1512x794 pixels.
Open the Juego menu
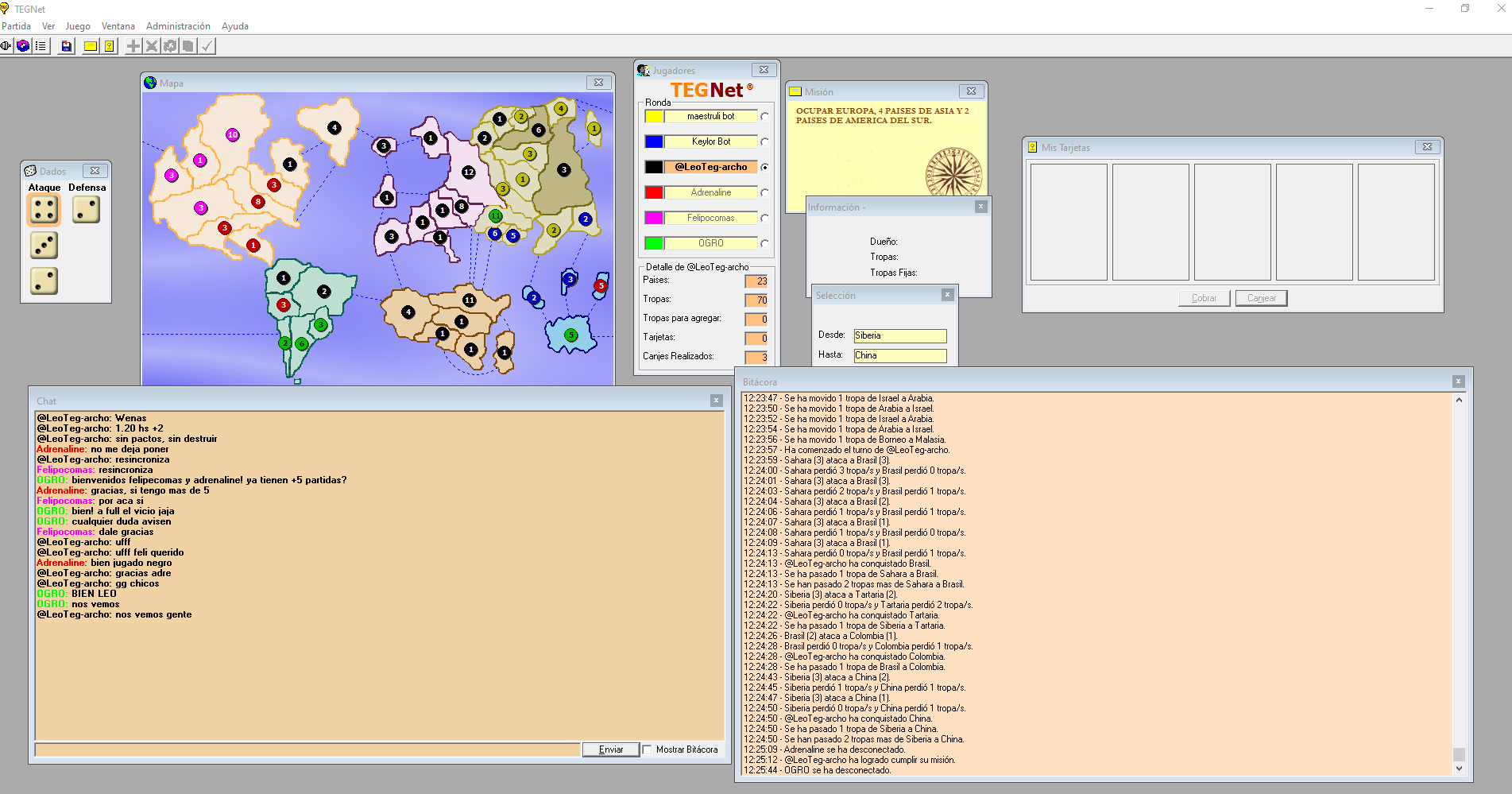point(78,26)
